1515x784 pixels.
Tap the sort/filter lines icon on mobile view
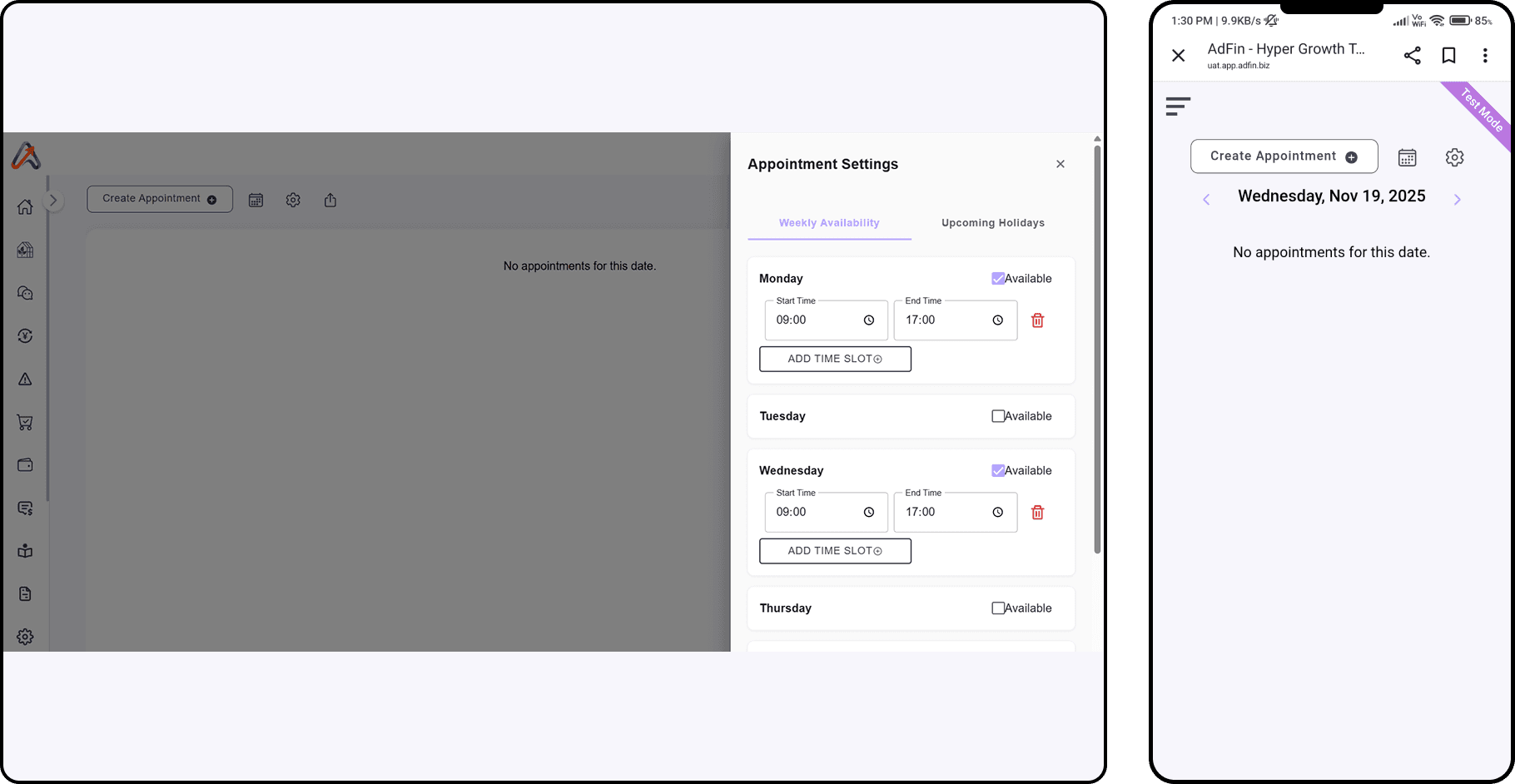(x=1179, y=106)
